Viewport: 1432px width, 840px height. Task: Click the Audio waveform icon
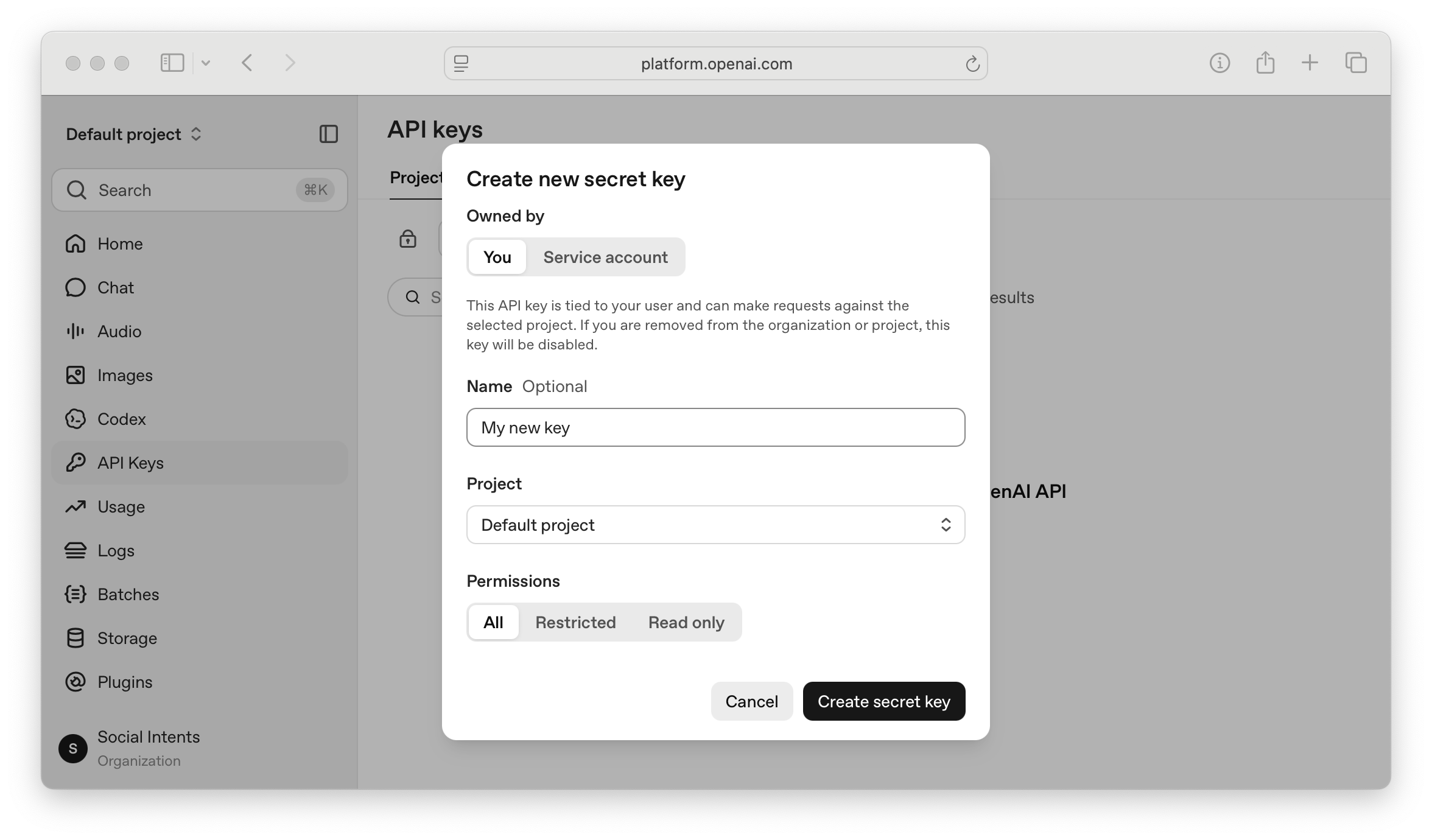point(75,331)
